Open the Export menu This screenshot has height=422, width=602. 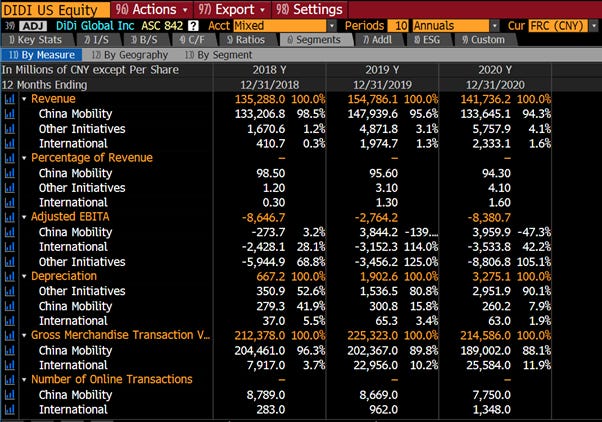[232, 9]
